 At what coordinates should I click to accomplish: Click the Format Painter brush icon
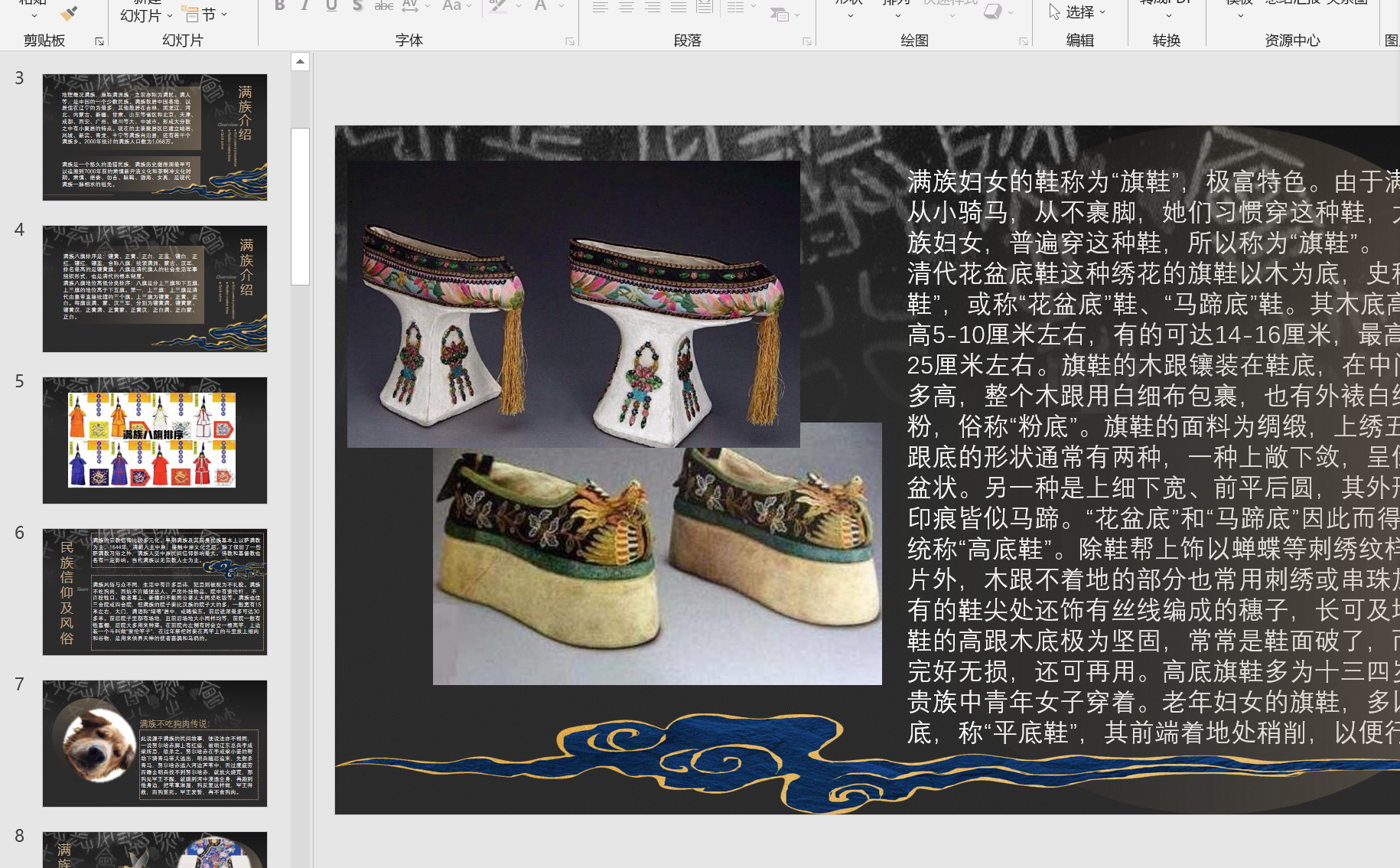(x=69, y=13)
